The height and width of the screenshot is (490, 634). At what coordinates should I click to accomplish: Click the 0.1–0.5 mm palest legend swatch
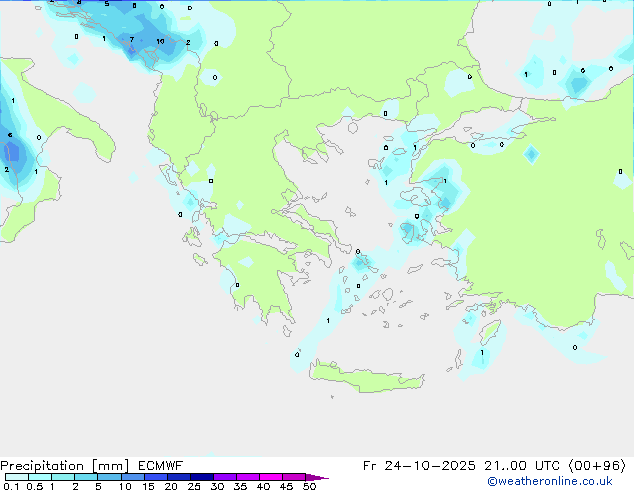[x=17, y=477]
